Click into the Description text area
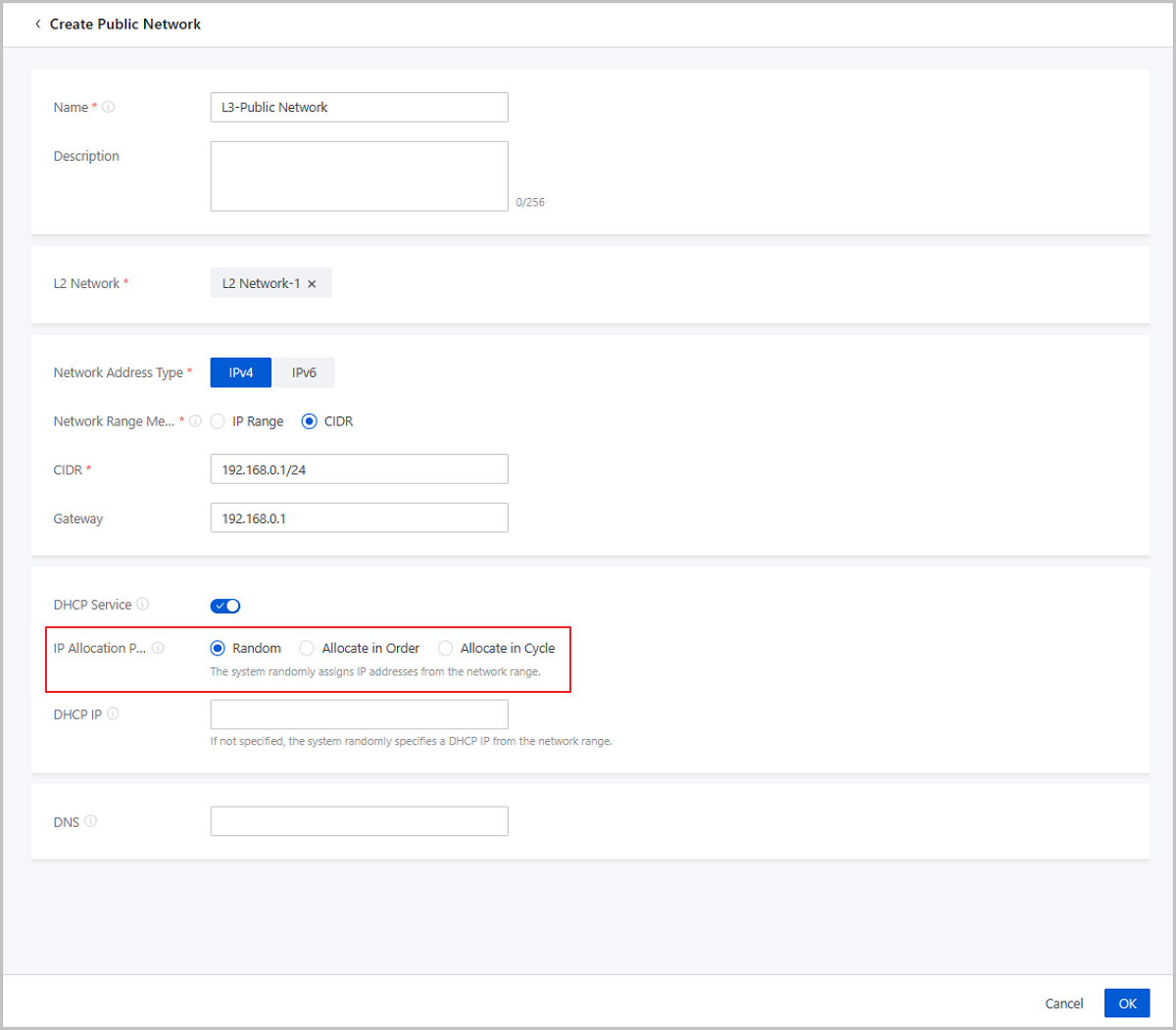 coord(359,176)
